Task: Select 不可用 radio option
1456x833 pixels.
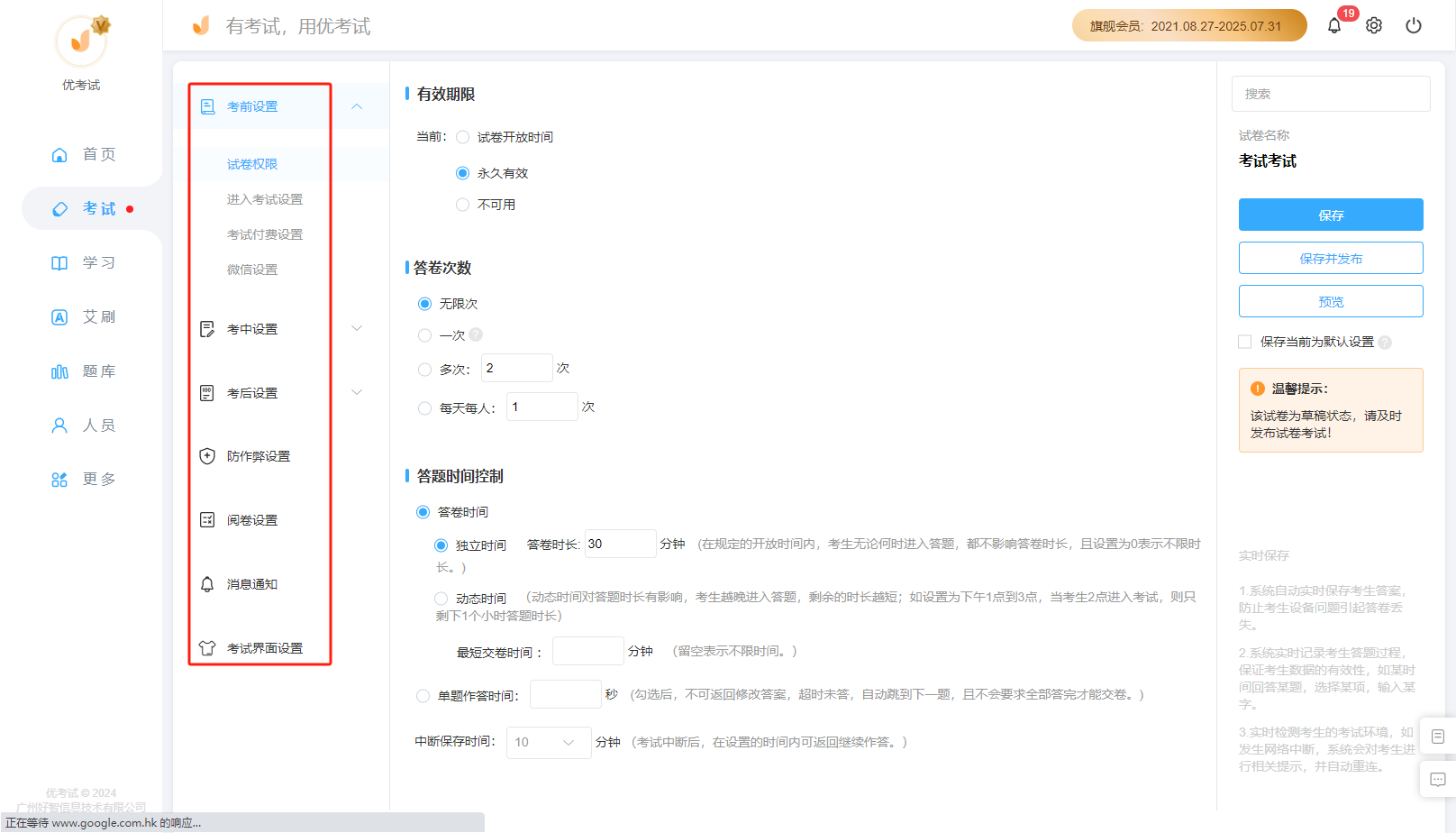Action: click(x=463, y=205)
